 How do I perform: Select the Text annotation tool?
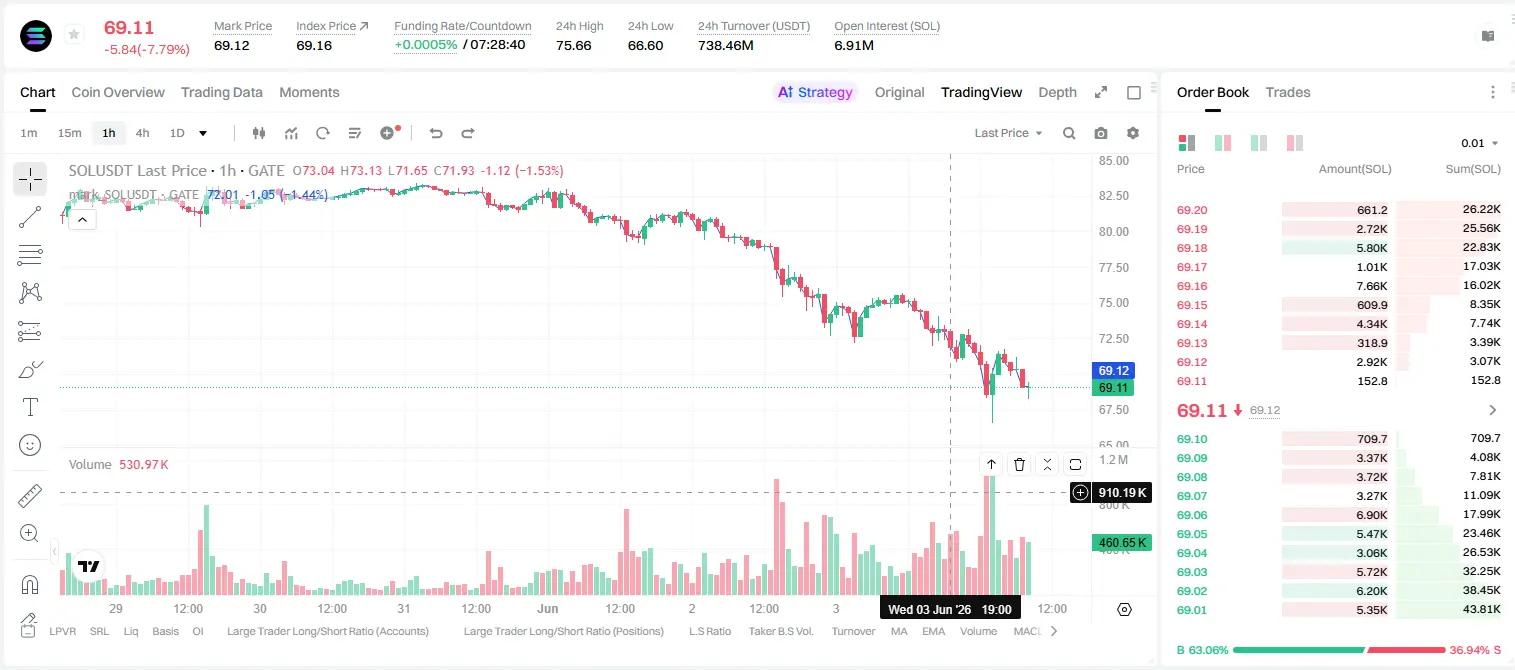click(x=30, y=407)
